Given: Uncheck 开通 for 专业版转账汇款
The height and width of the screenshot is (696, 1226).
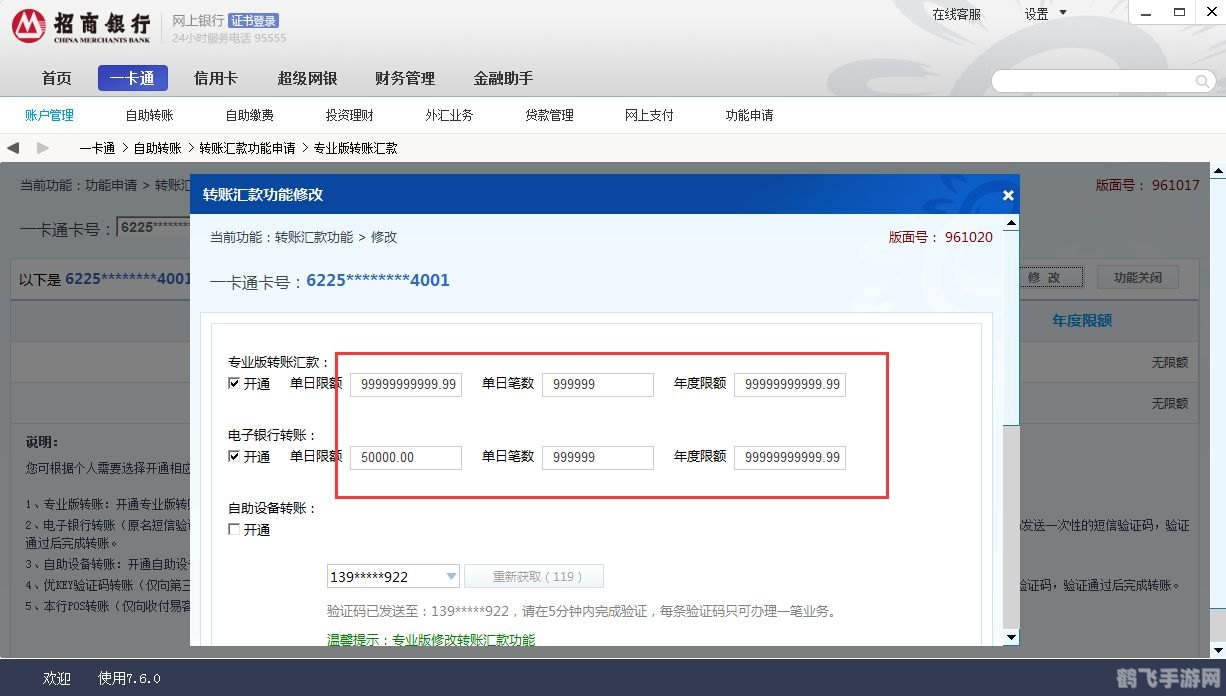Looking at the screenshot, I should (233, 383).
